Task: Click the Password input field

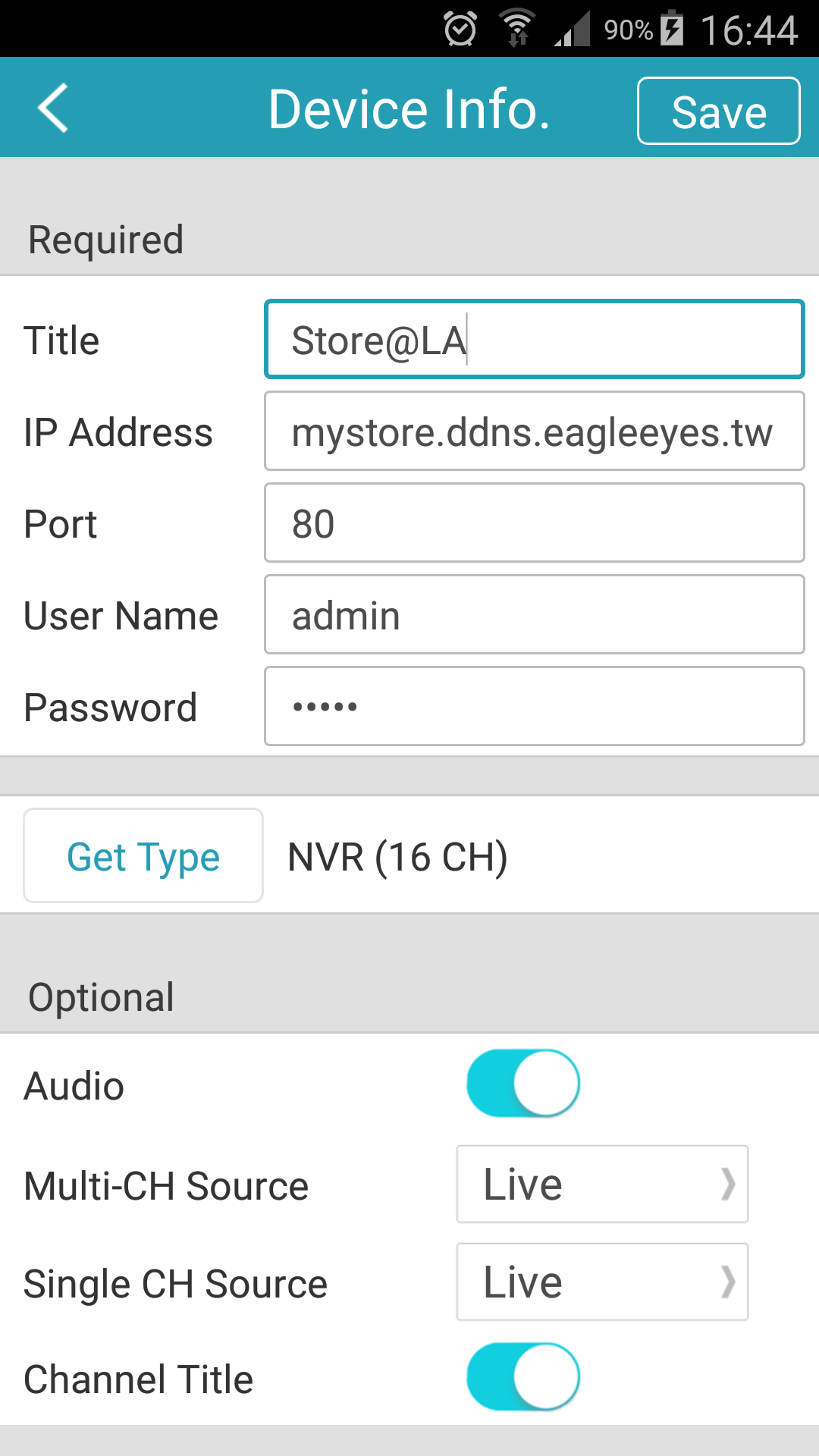Action: [x=535, y=706]
